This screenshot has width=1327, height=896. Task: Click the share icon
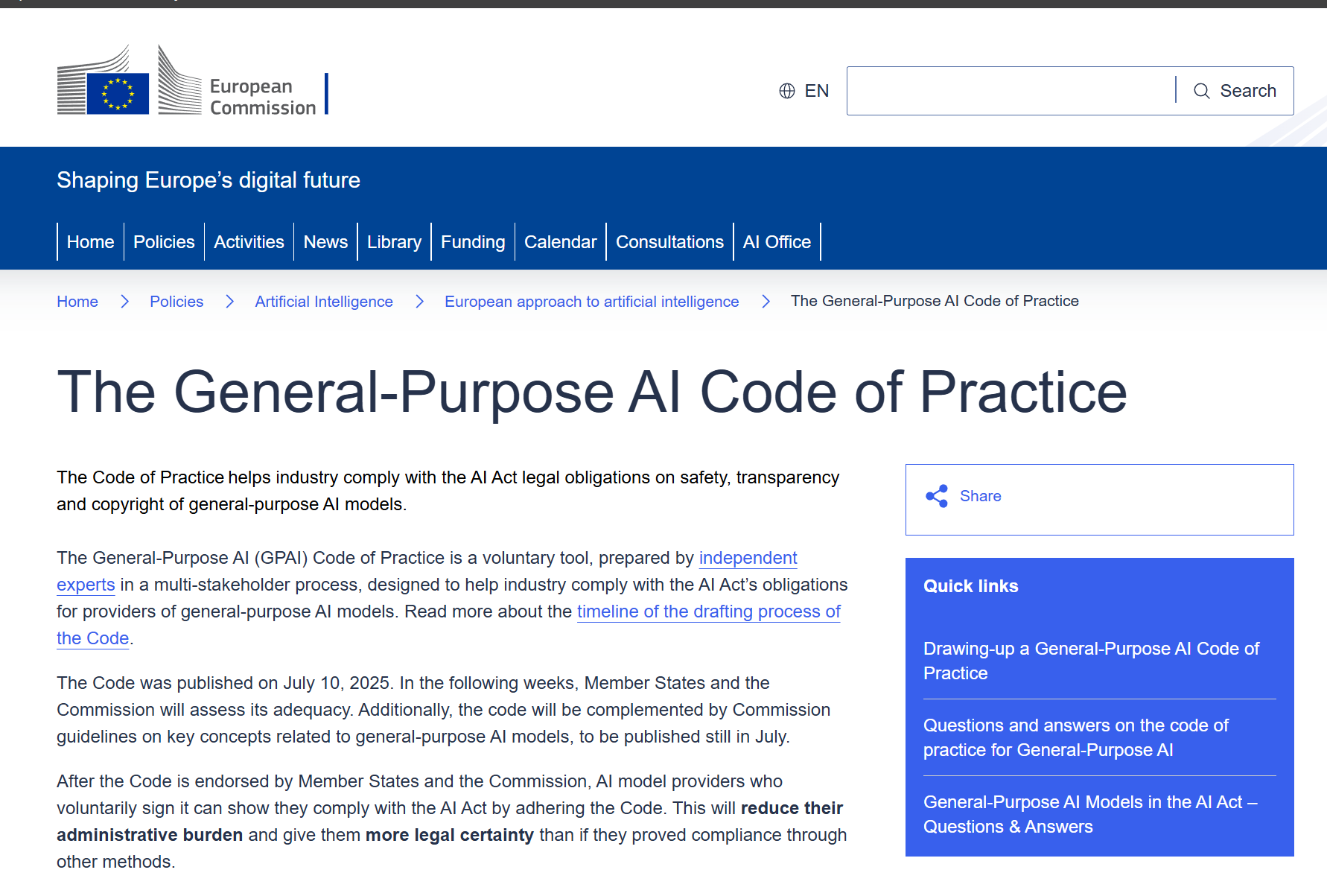(937, 496)
